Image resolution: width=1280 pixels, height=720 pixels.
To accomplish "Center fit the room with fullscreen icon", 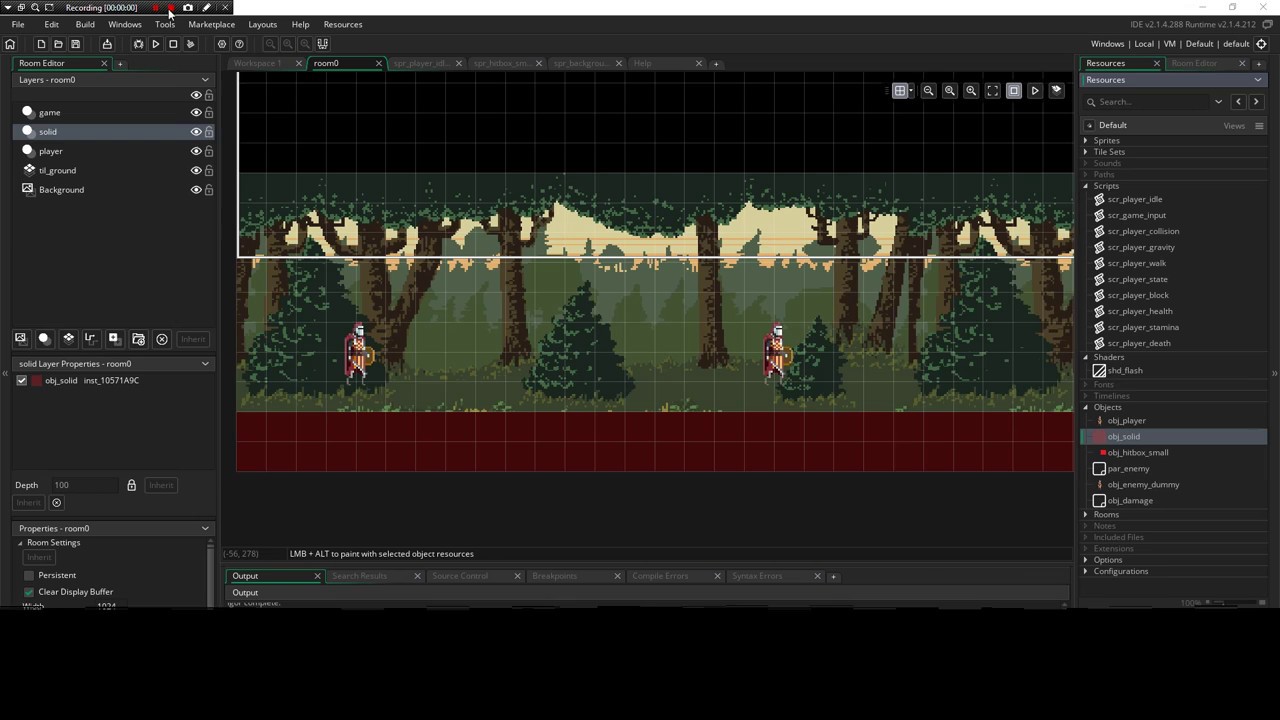I will (x=993, y=91).
